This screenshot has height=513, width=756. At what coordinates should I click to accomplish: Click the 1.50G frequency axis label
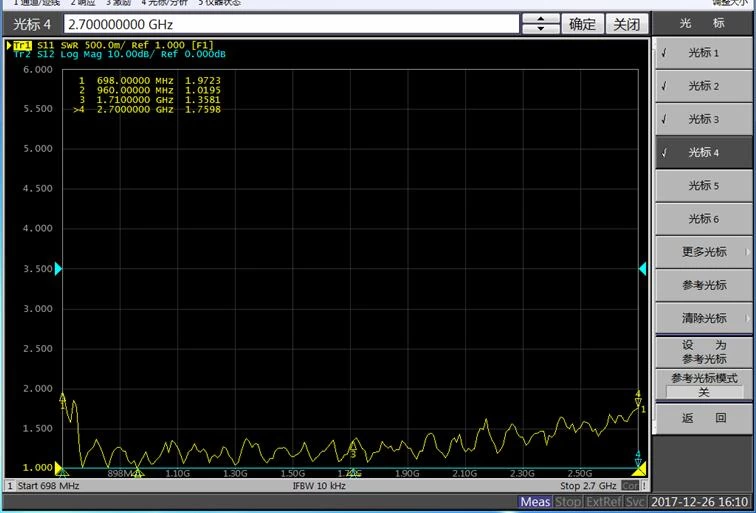pos(293,473)
